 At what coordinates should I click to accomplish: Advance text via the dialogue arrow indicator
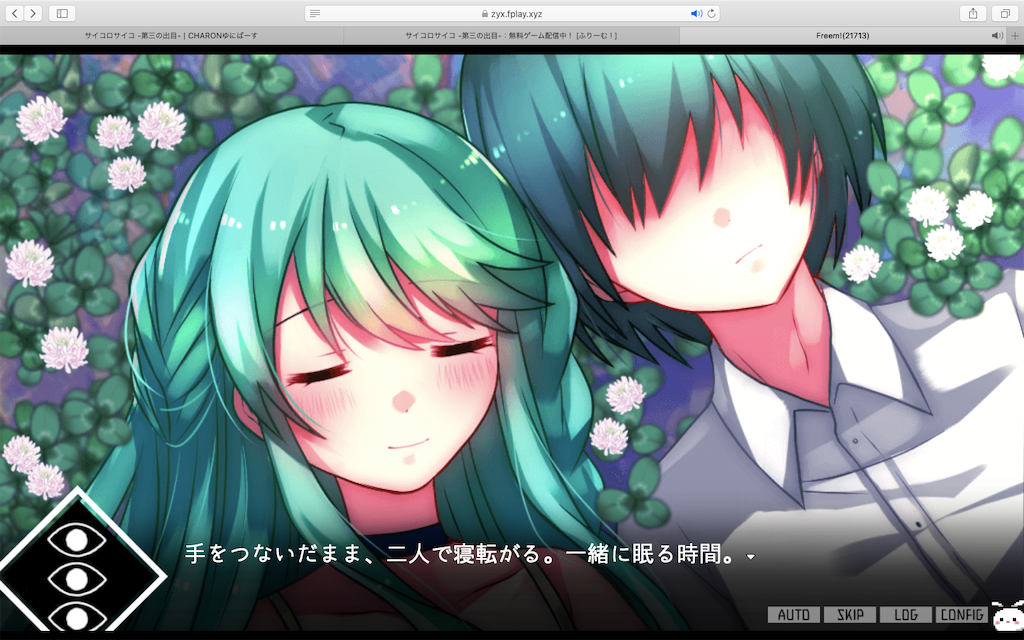(x=751, y=557)
